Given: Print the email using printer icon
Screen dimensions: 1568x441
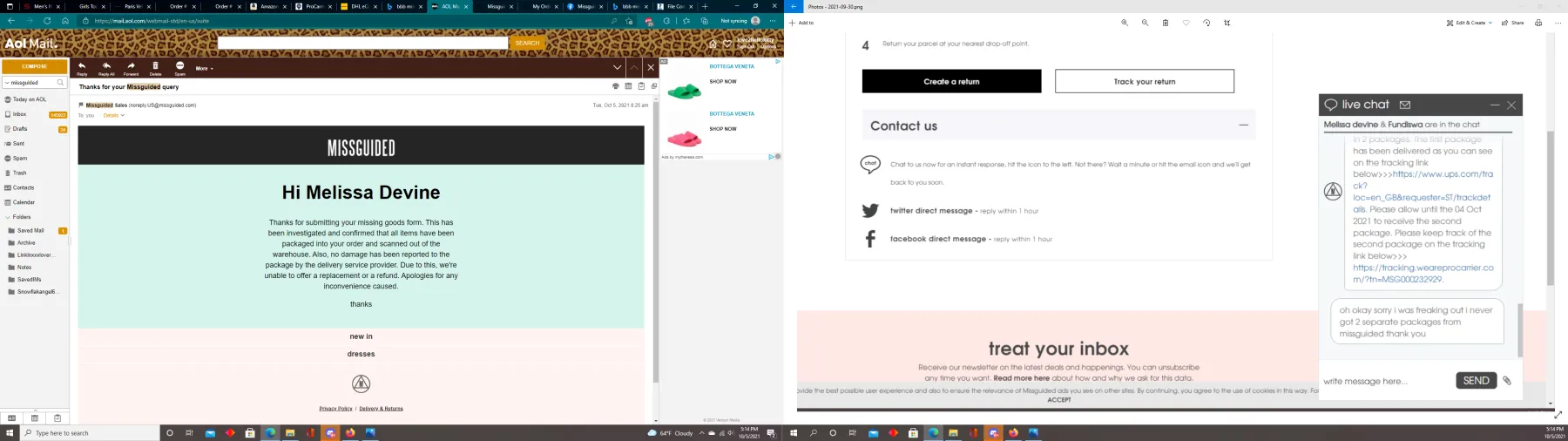Looking at the screenshot, I should 616,86.
